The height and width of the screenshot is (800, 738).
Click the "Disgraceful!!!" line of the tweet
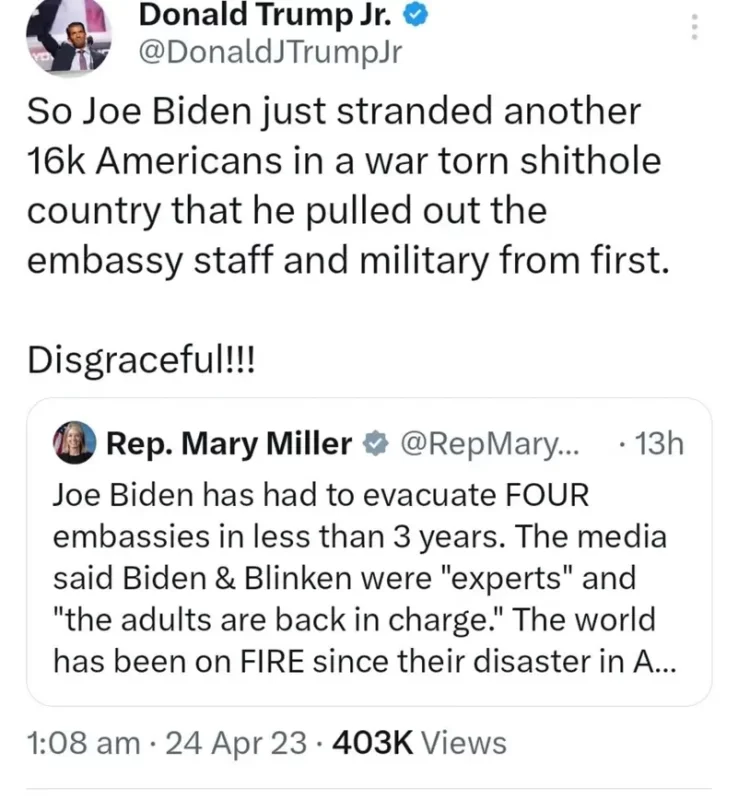coord(140,361)
